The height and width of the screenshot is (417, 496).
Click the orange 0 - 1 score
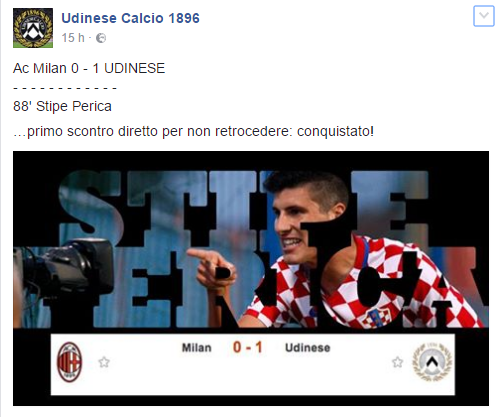click(x=248, y=347)
